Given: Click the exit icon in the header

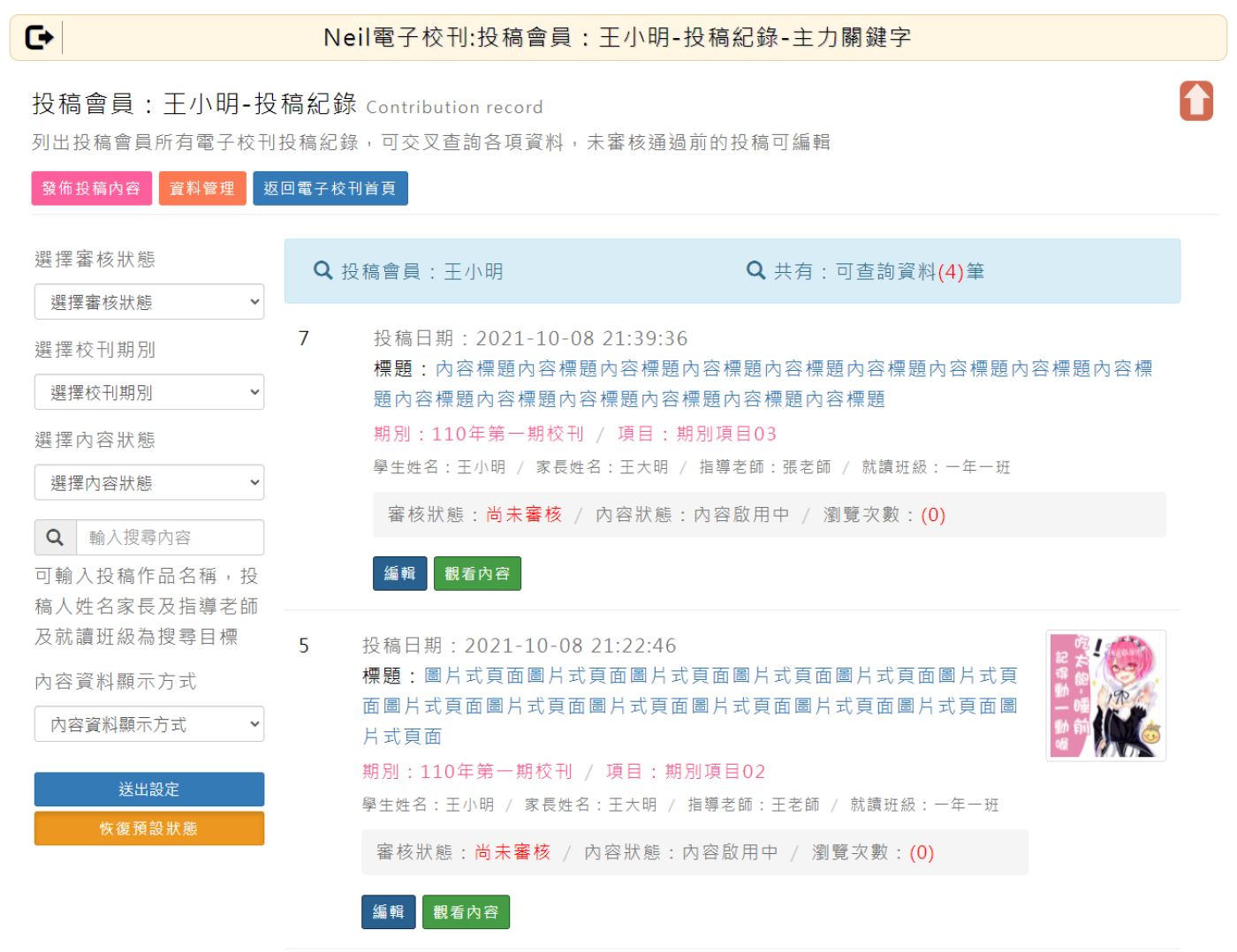Looking at the screenshot, I should coord(40,37).
